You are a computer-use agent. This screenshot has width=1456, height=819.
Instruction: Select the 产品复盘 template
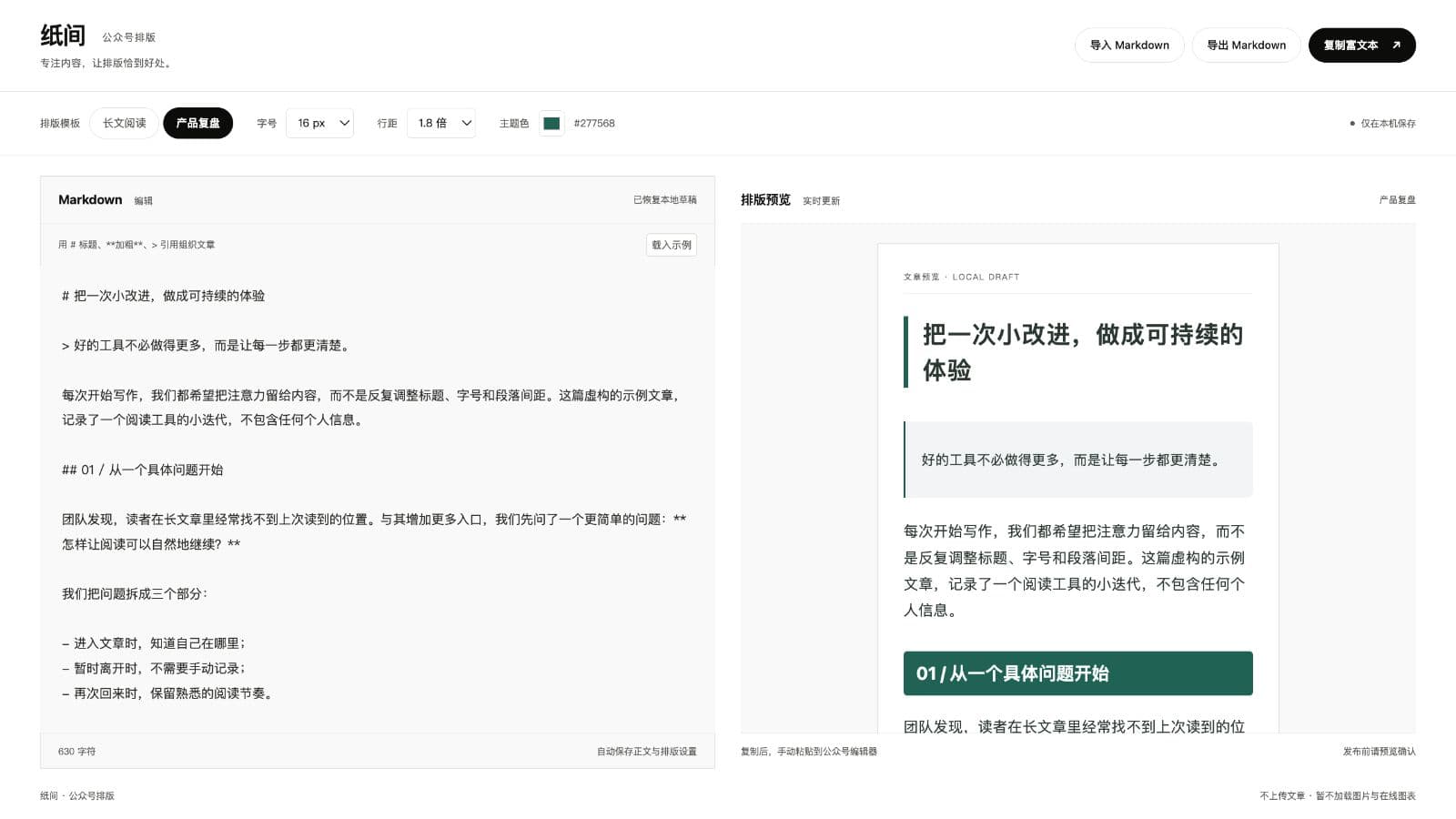[197, 123]
